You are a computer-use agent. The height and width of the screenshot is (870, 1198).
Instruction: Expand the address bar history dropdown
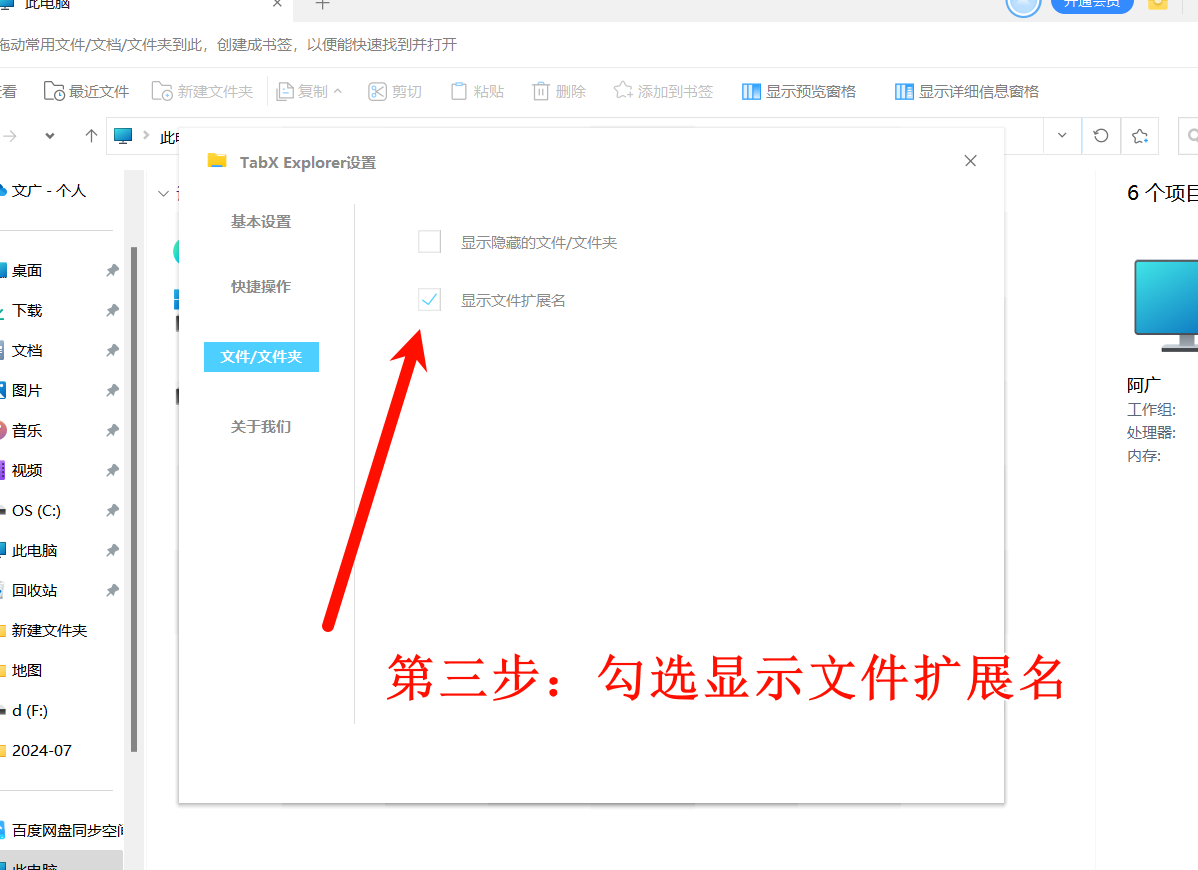coord(1062,135)
